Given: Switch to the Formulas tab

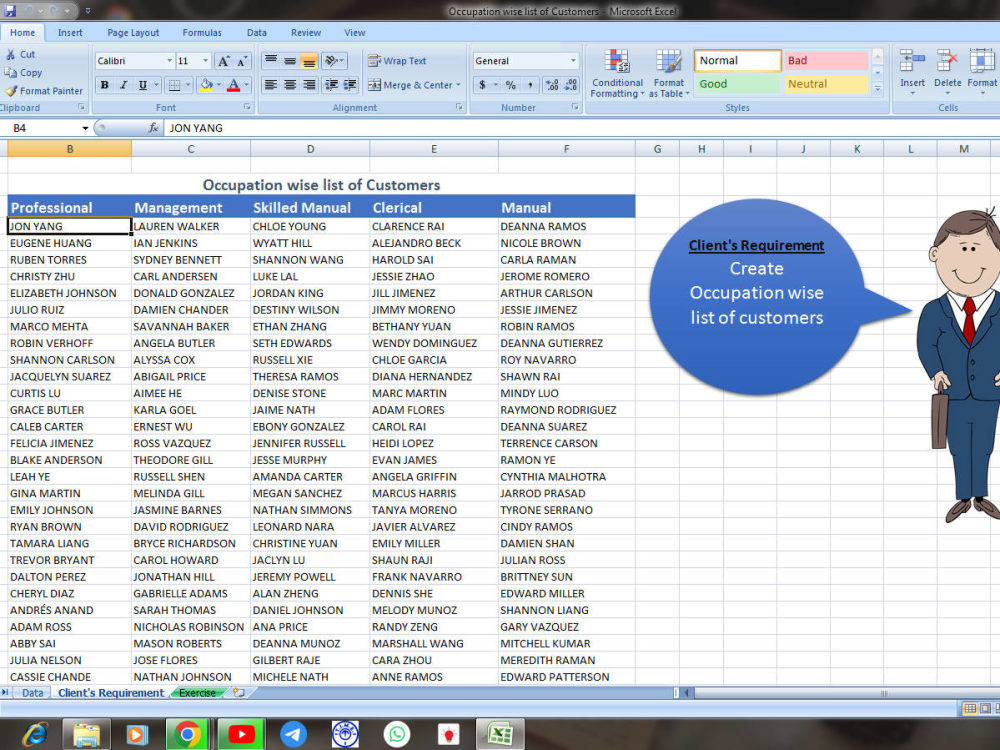Looking at the screenshot, I should (x=202, y=33).
